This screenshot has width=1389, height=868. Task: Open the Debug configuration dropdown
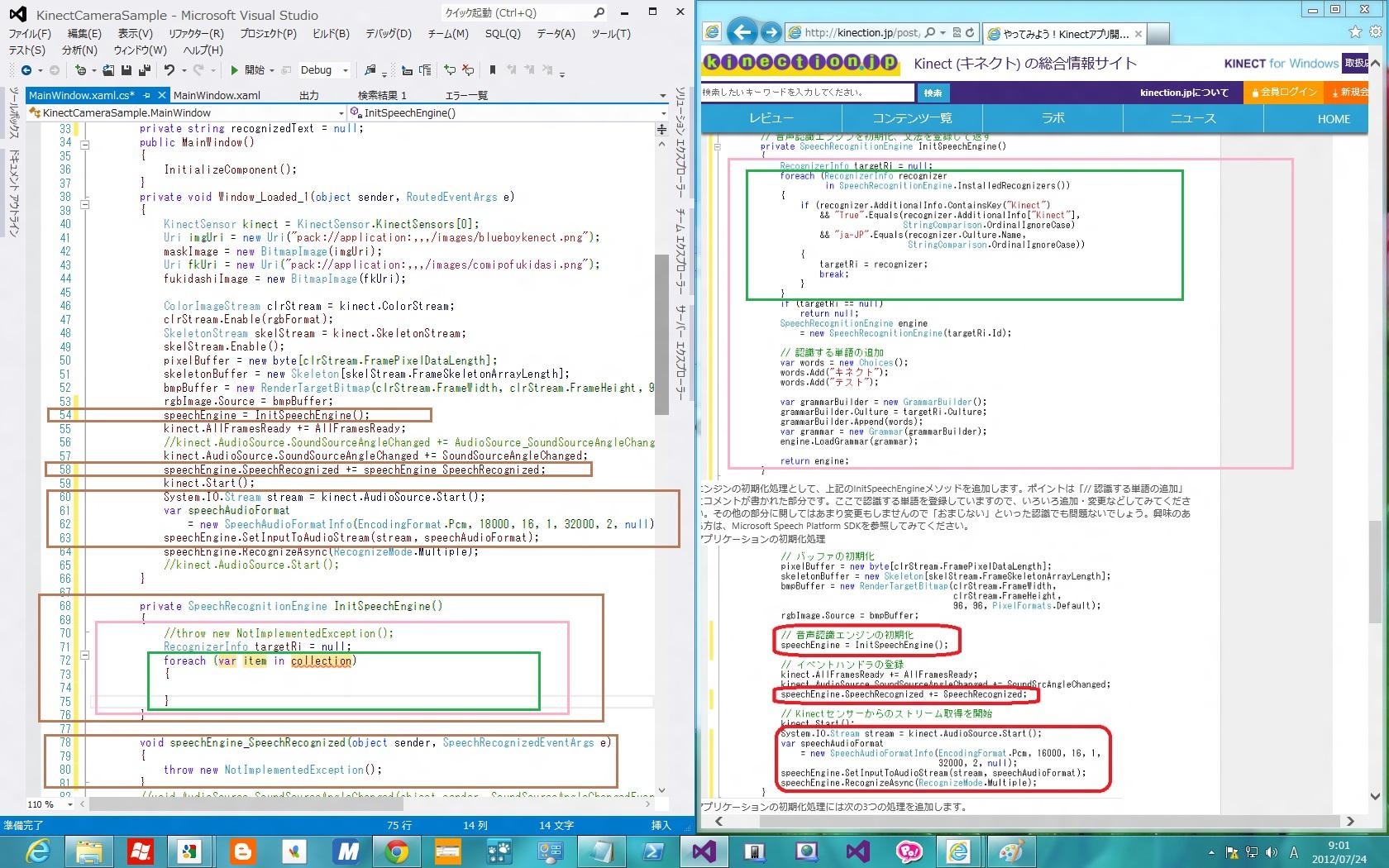tap(346, 70)
